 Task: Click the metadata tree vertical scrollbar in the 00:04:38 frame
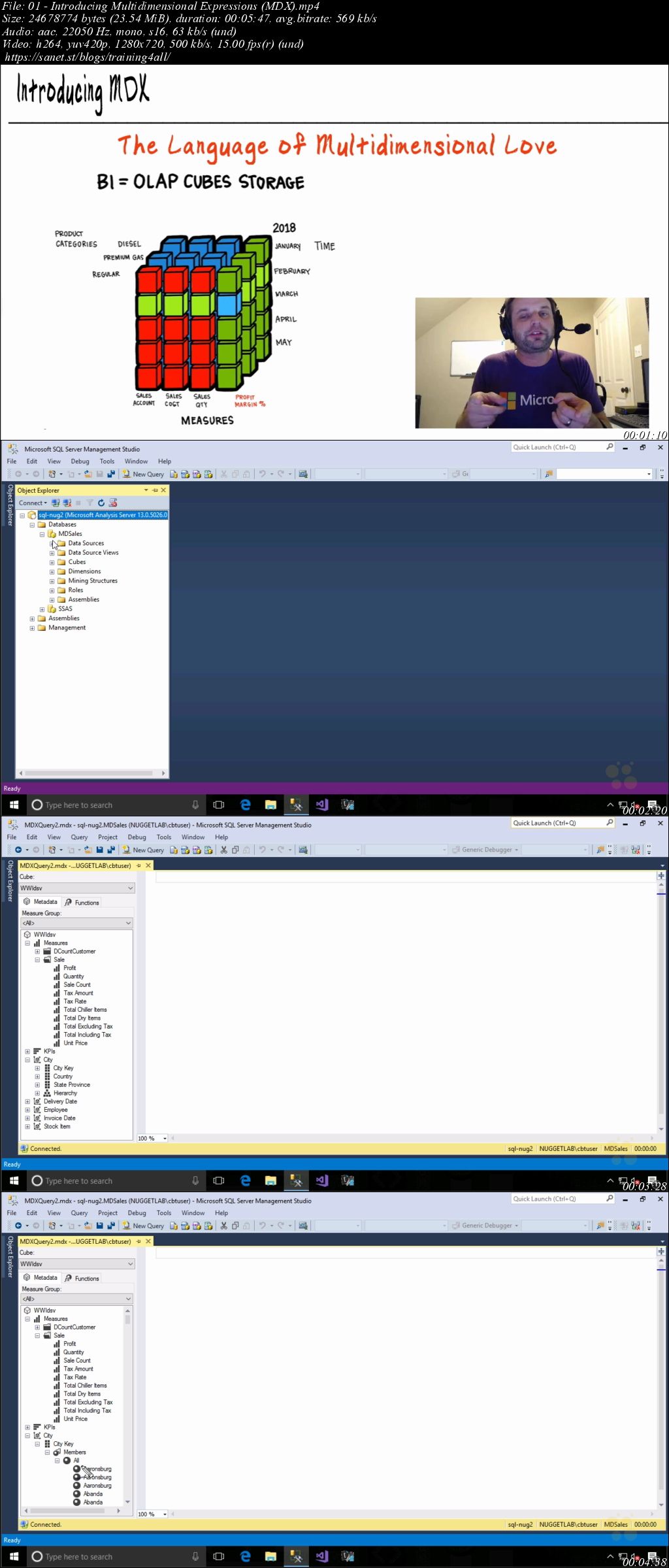[127, 1406]
